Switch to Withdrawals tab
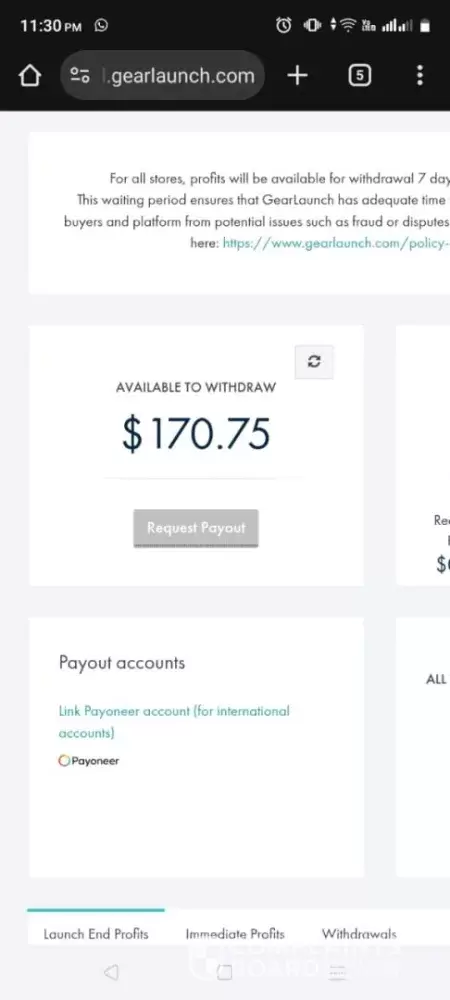The width and height of the screenshot is (450, 1000). (359, 934)
